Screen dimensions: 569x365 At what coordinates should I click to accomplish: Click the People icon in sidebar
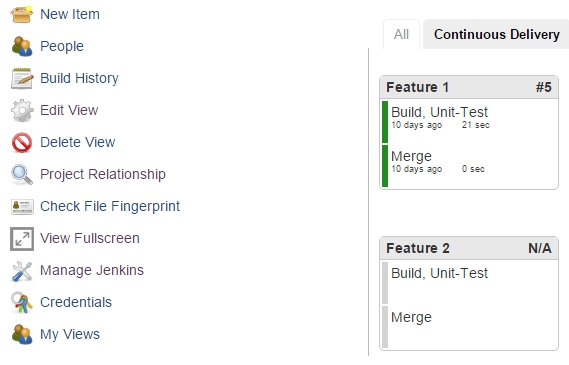click(22, 46)
